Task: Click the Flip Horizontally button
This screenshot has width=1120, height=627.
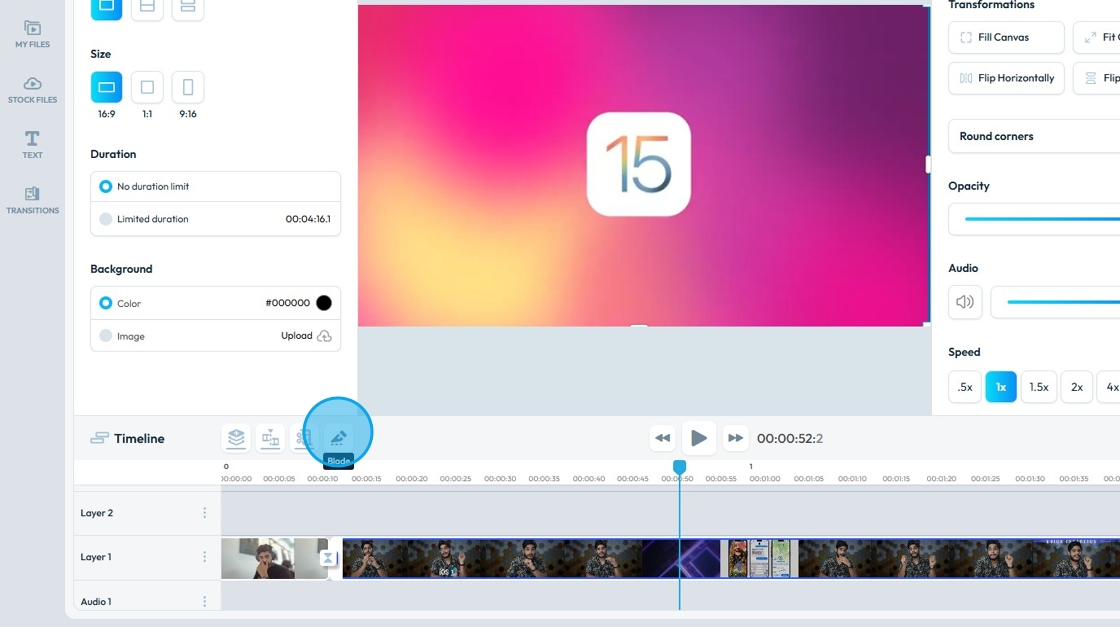Action: 1006,78
